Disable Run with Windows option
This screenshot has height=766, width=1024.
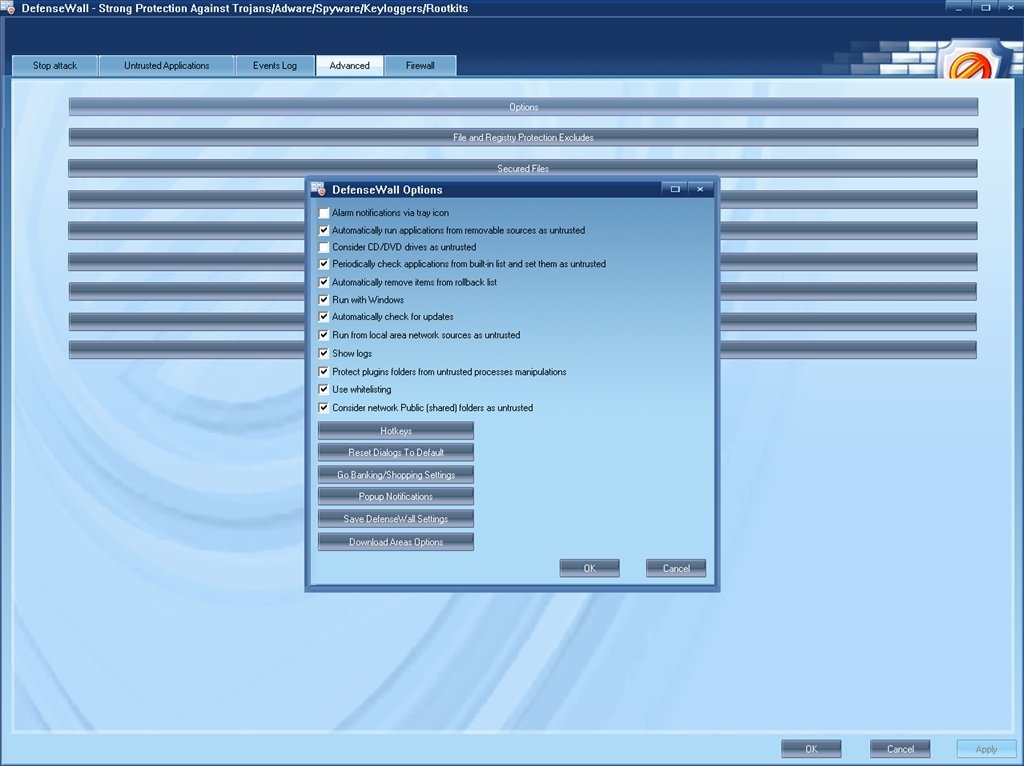pos(324,300)
